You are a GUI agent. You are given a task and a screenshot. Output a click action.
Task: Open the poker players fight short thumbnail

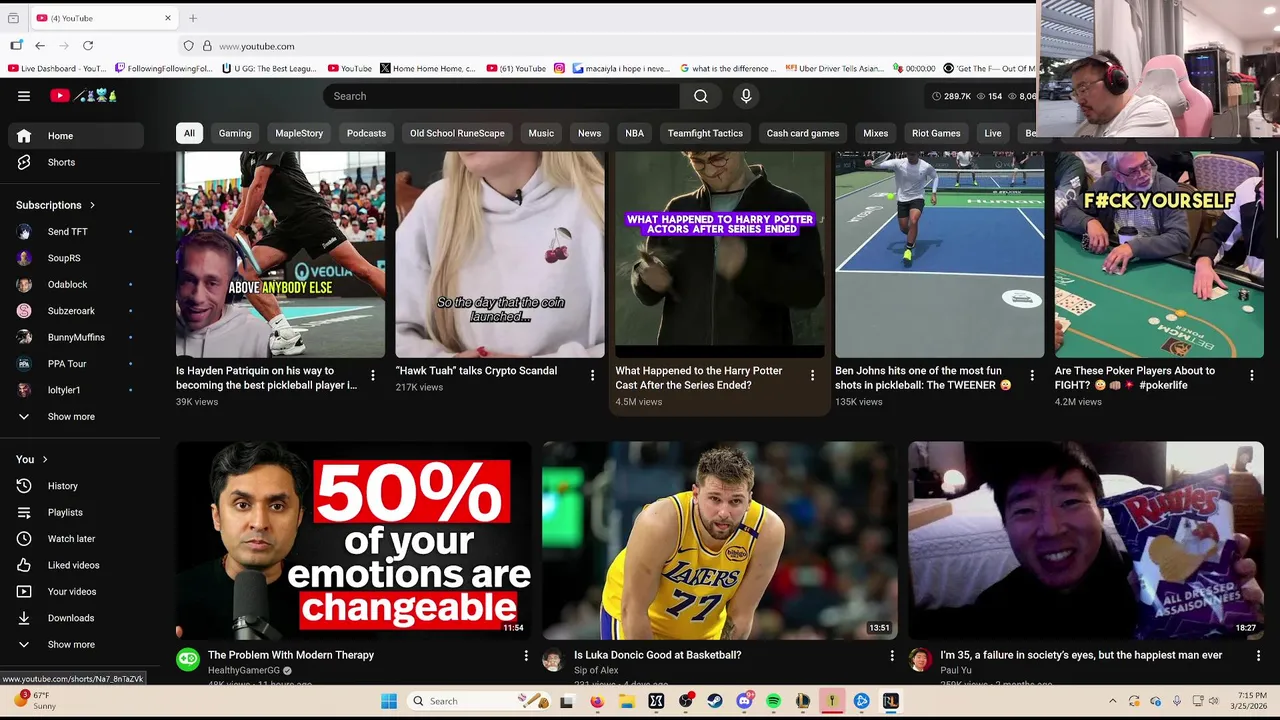coord(1159,255)
